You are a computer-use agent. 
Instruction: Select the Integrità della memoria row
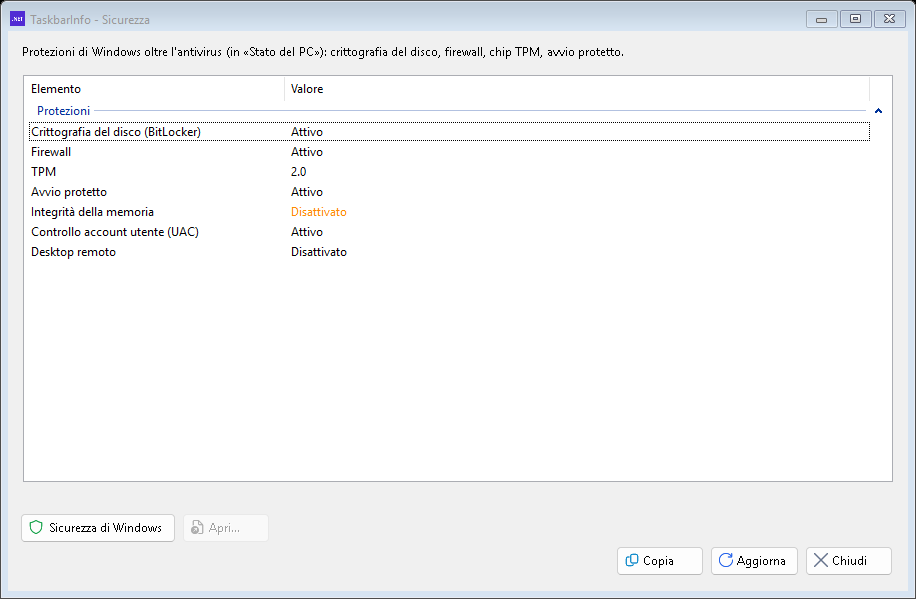point(449,212)
